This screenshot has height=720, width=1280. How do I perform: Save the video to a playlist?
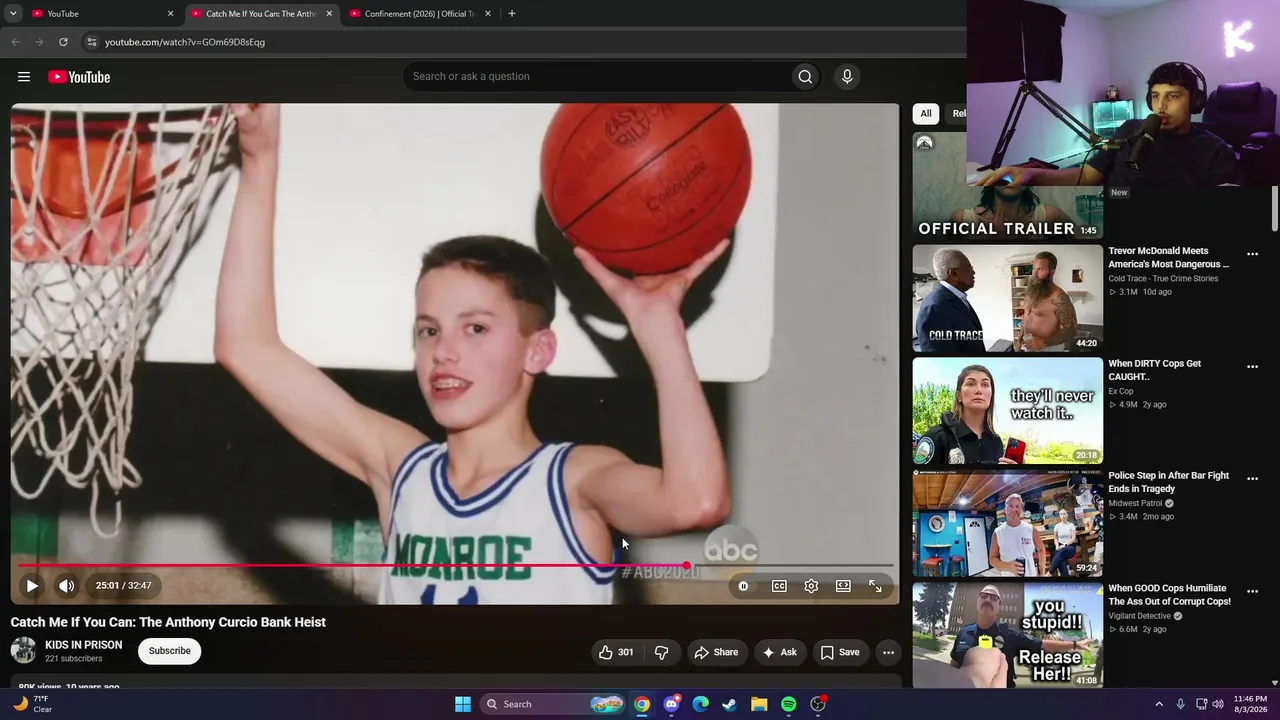coord(840,652)
